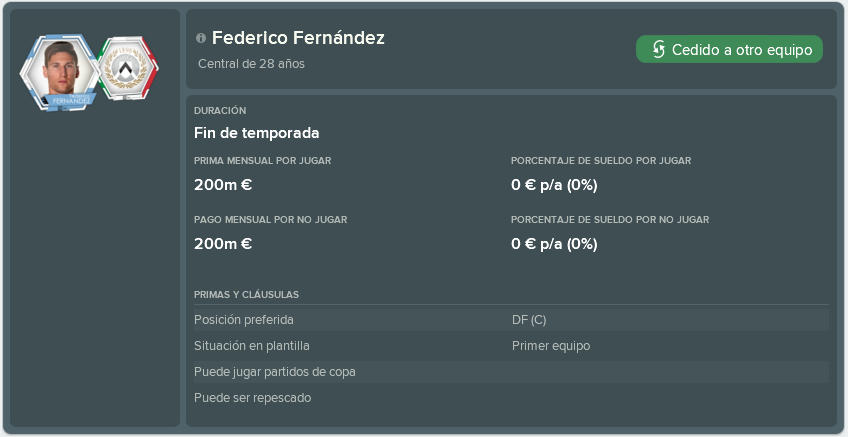Click the Primas y cláusulas section header

pyautogui.click(x=247, y=295)
